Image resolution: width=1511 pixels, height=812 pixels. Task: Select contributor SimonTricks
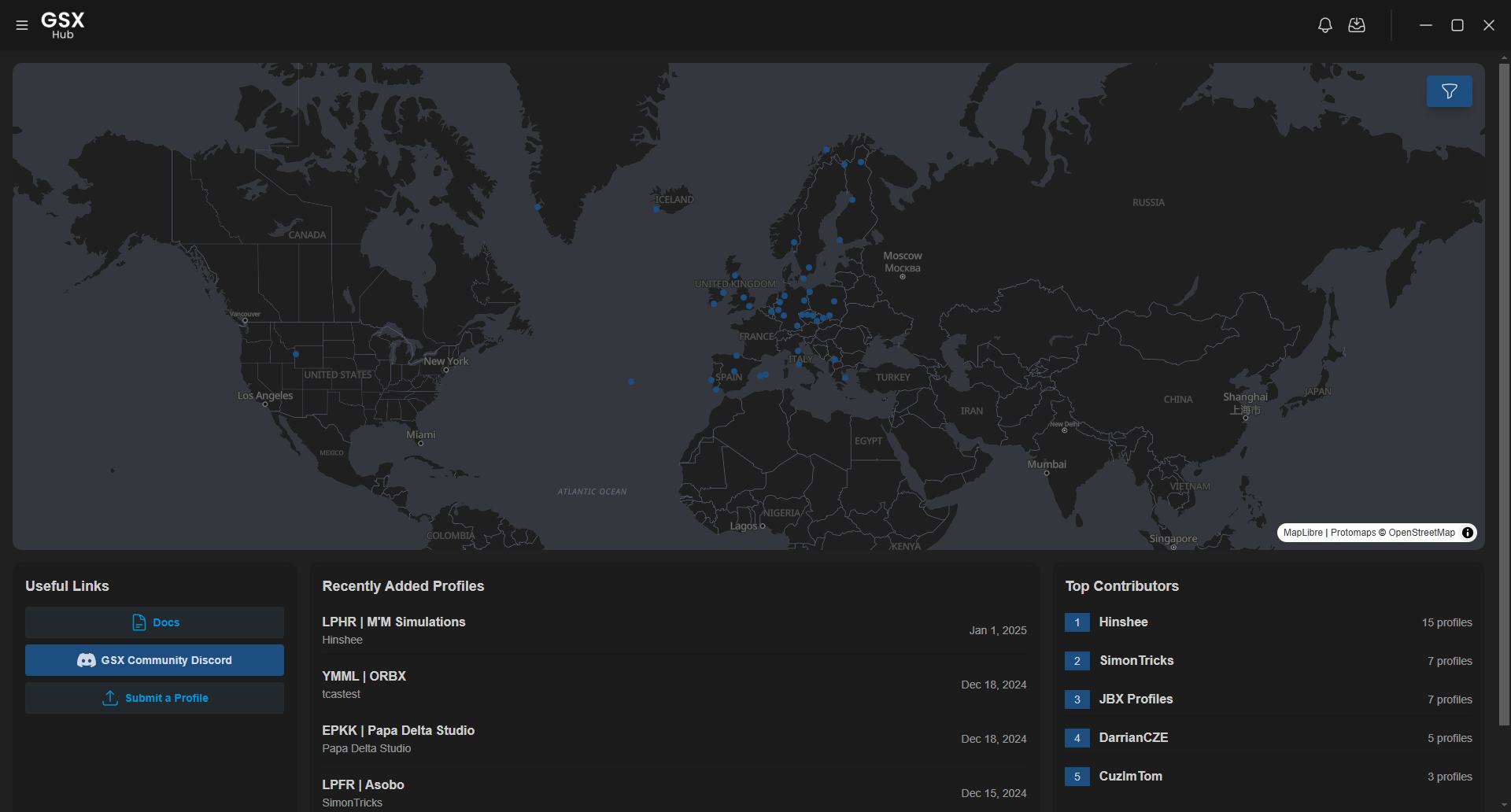tap(1136, 660)
